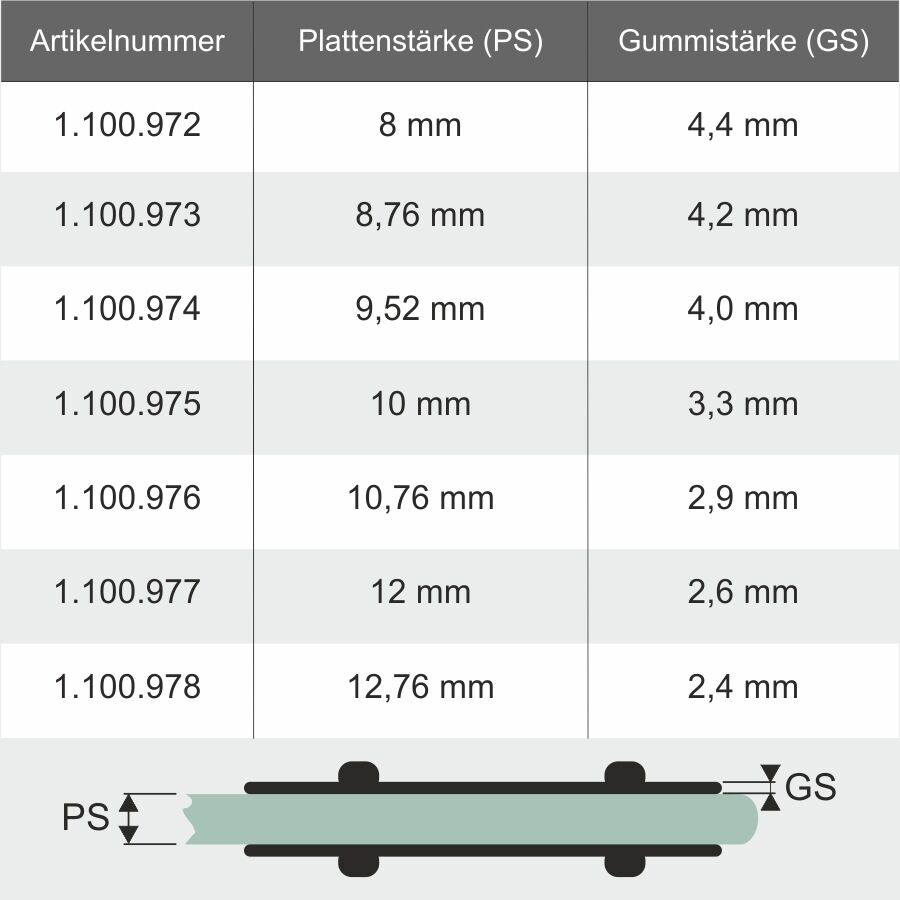Screen dimensions: 900x900
Task: Click the 4,4 mm rubber thickness cell
Action: point(744,127)
